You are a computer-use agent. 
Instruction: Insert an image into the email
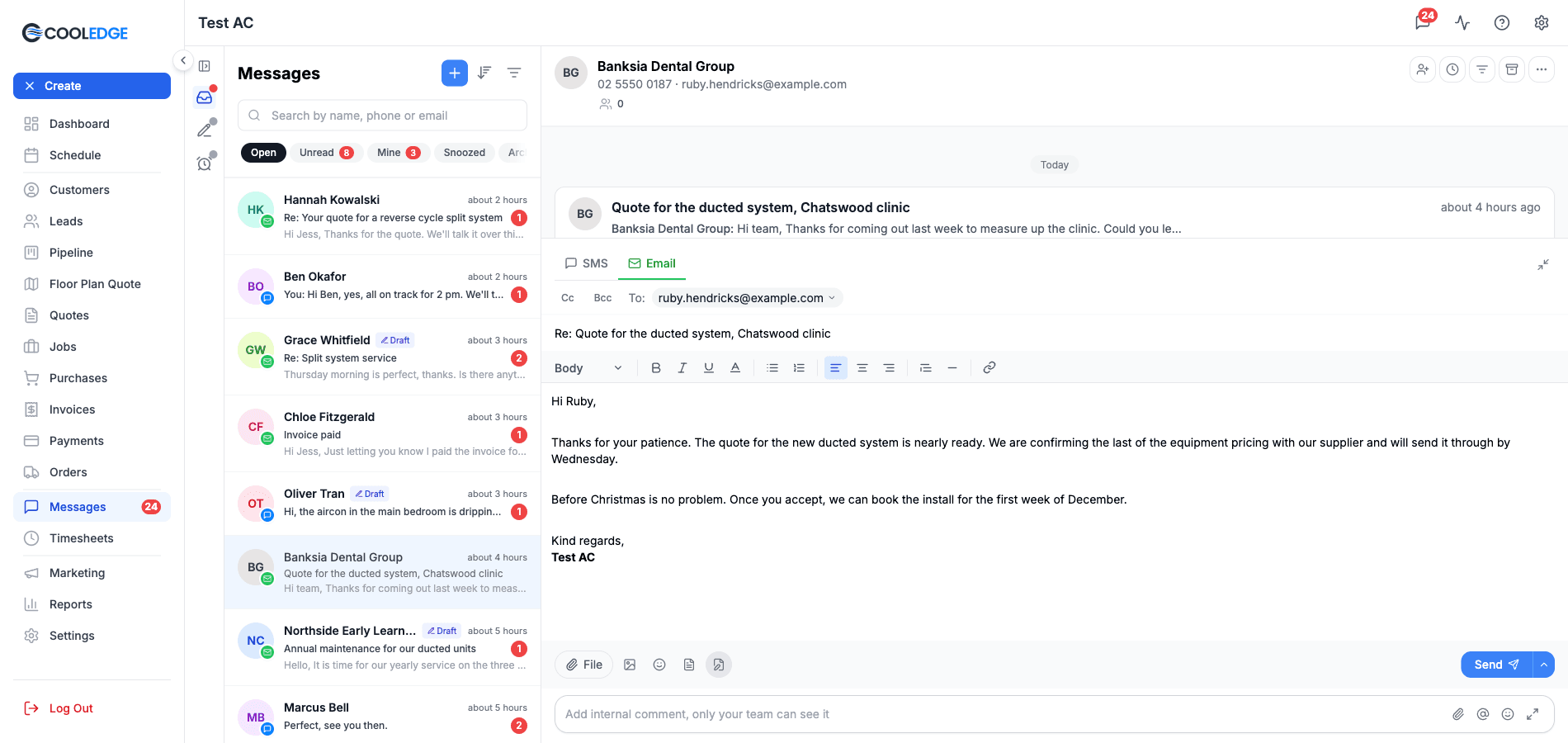630,665
